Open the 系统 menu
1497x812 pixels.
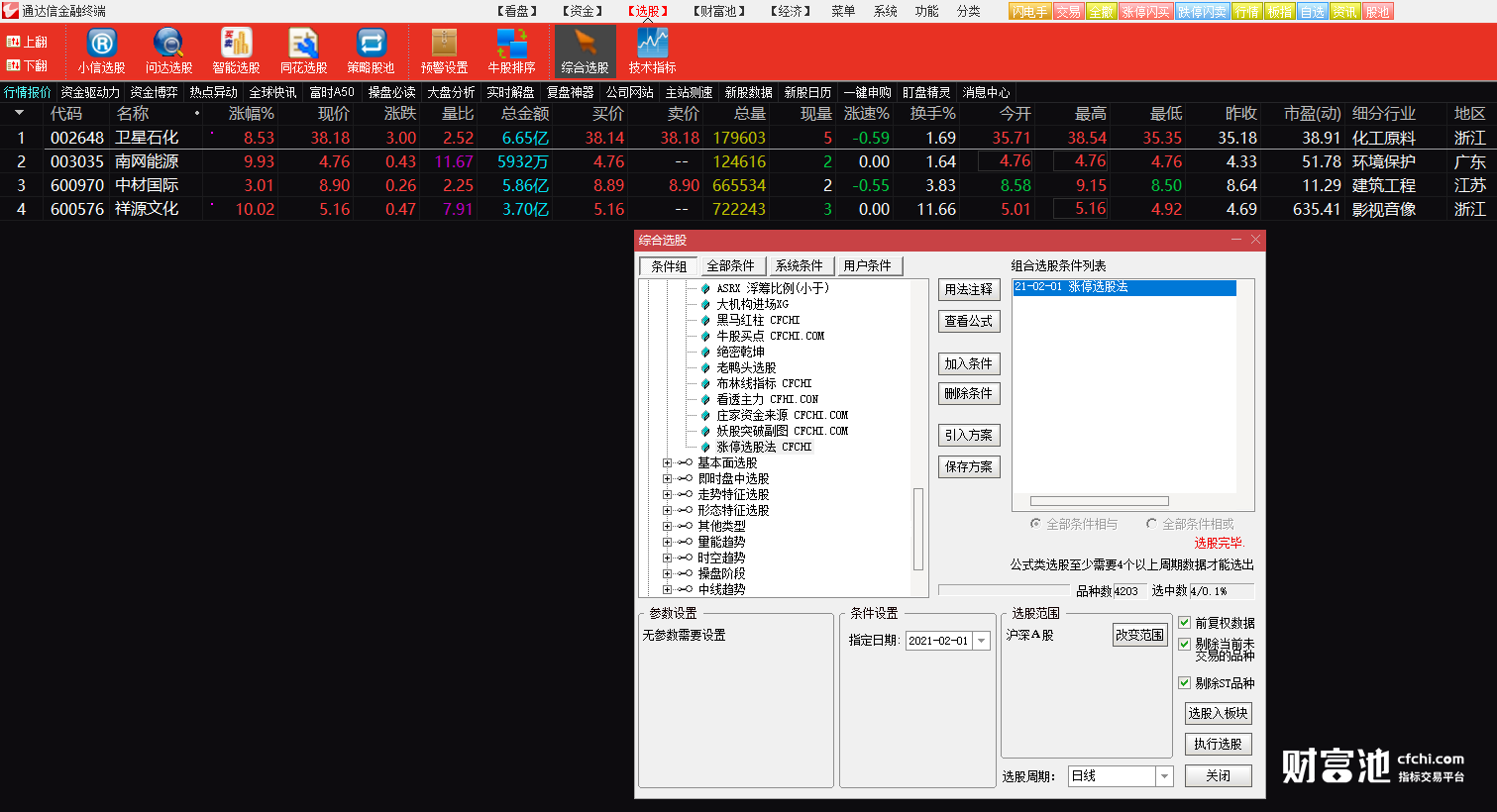[x=885, y=11]
